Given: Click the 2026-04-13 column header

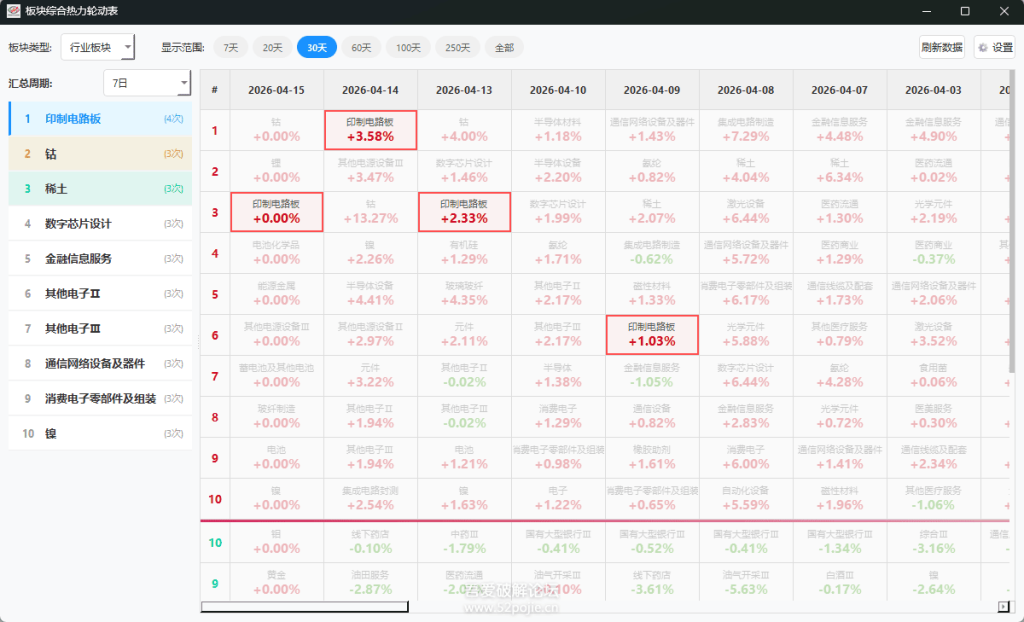Looking at the screenshot, I should 464,90.
